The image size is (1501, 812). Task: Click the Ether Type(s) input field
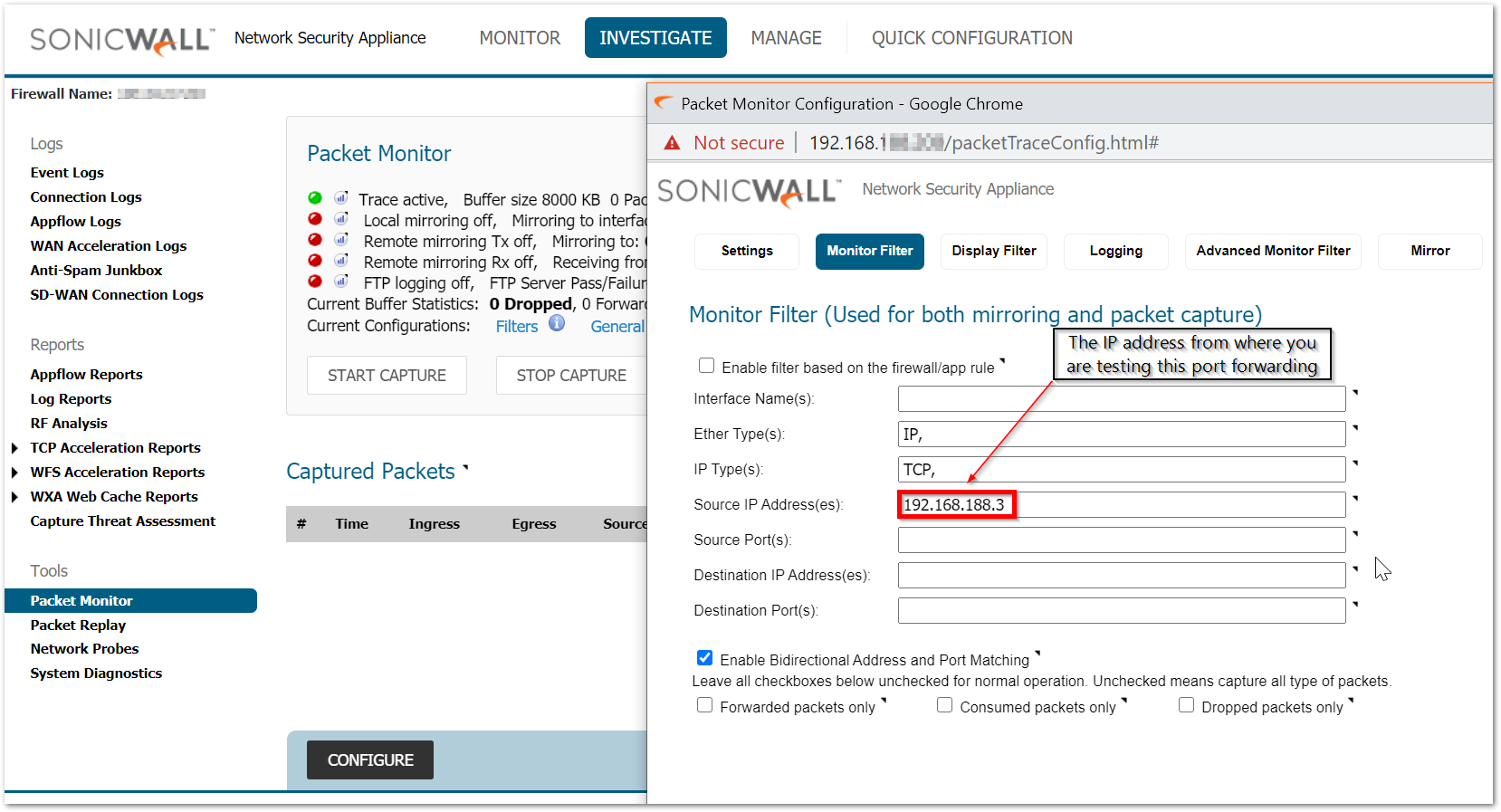(x=1122, y=435)
